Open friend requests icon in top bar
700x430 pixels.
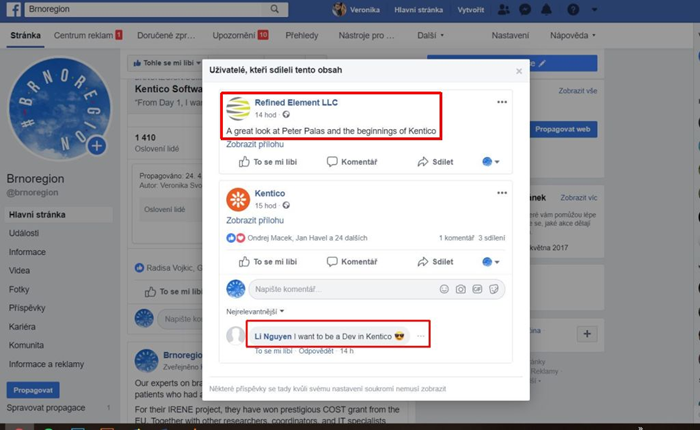click(504, 9)
